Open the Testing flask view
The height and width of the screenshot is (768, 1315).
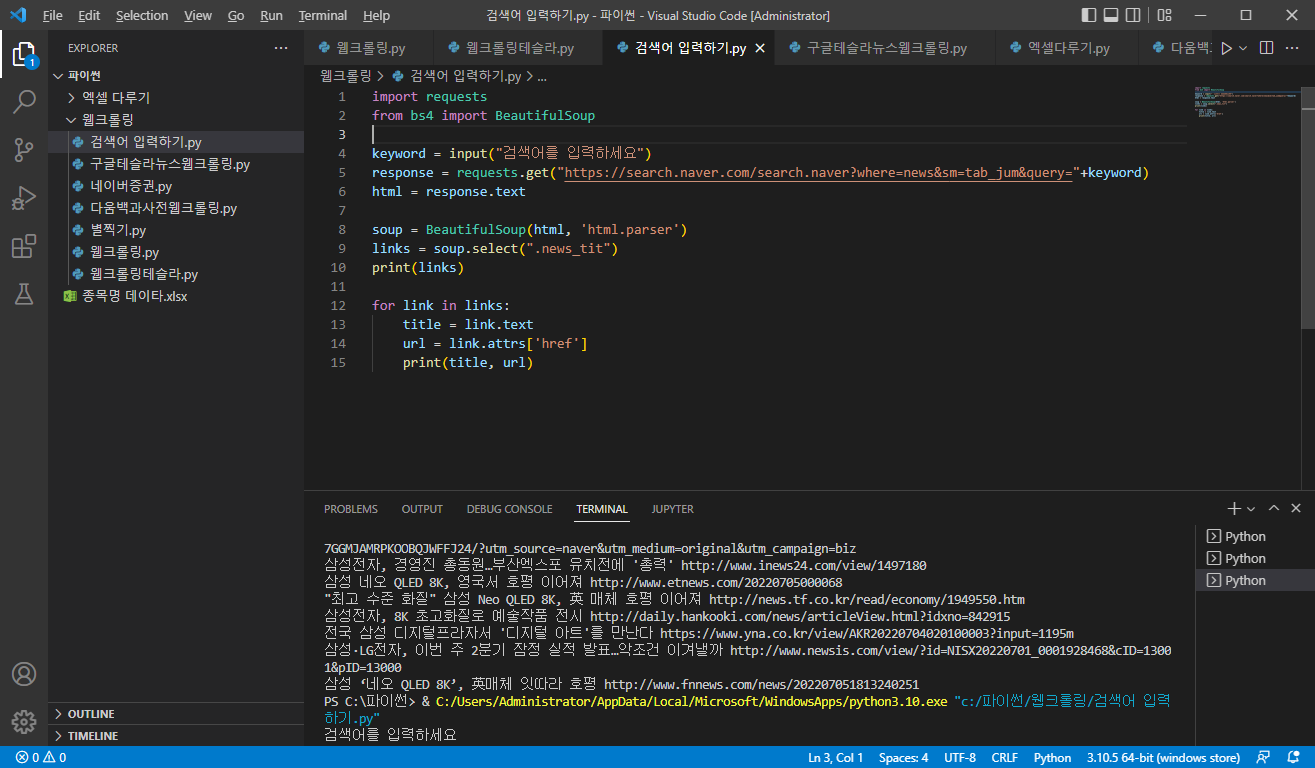coord(24,294)
